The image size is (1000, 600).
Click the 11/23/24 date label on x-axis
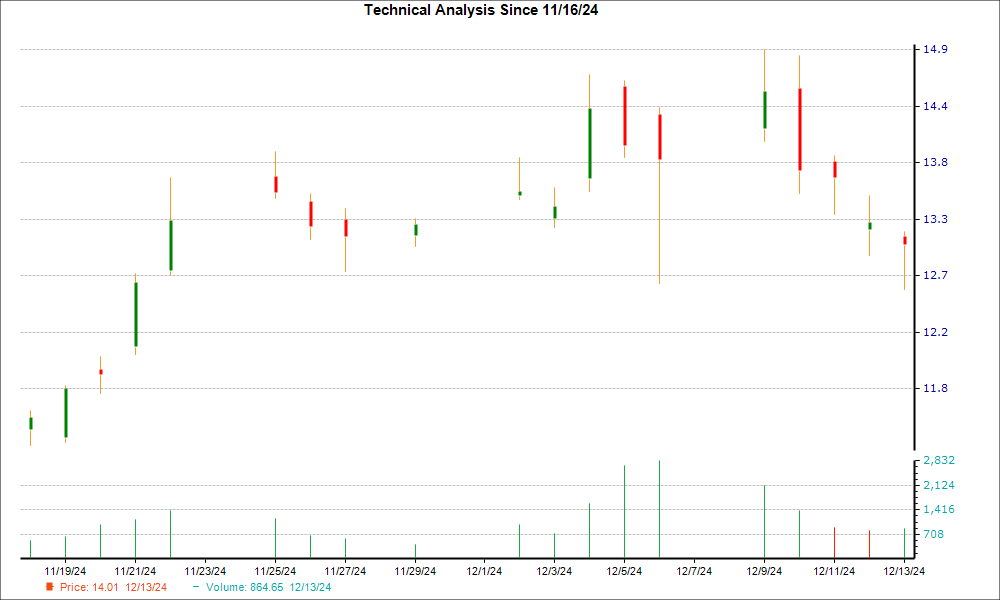[x=205, y=571]
